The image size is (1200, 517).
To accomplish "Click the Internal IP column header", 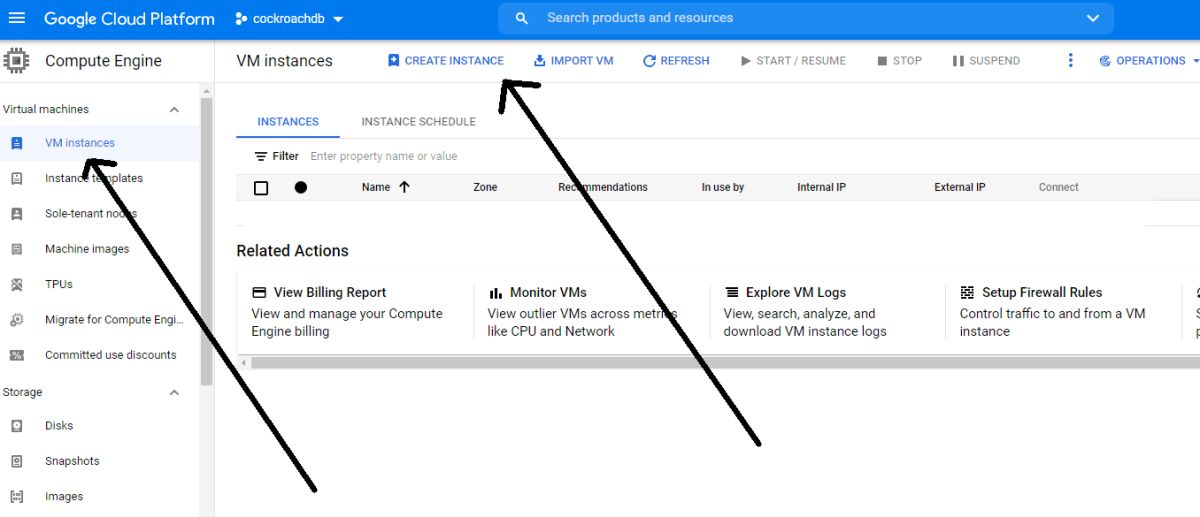I will pyautogui.click(x=822, y=187).
